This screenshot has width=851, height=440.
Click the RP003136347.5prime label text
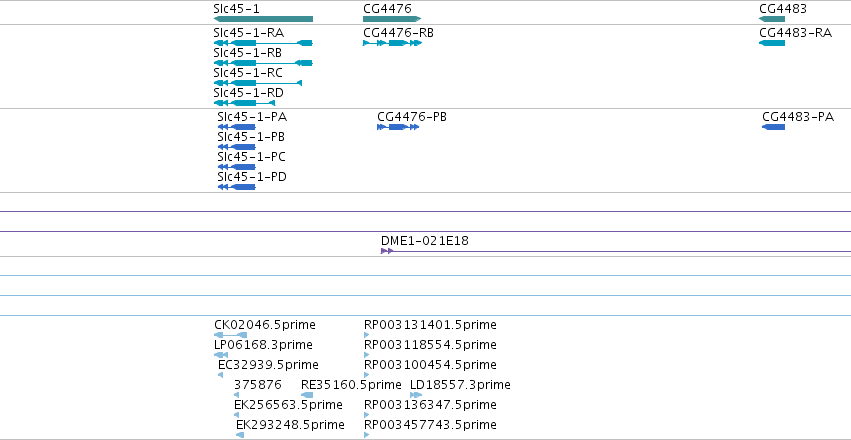point(430,405)
